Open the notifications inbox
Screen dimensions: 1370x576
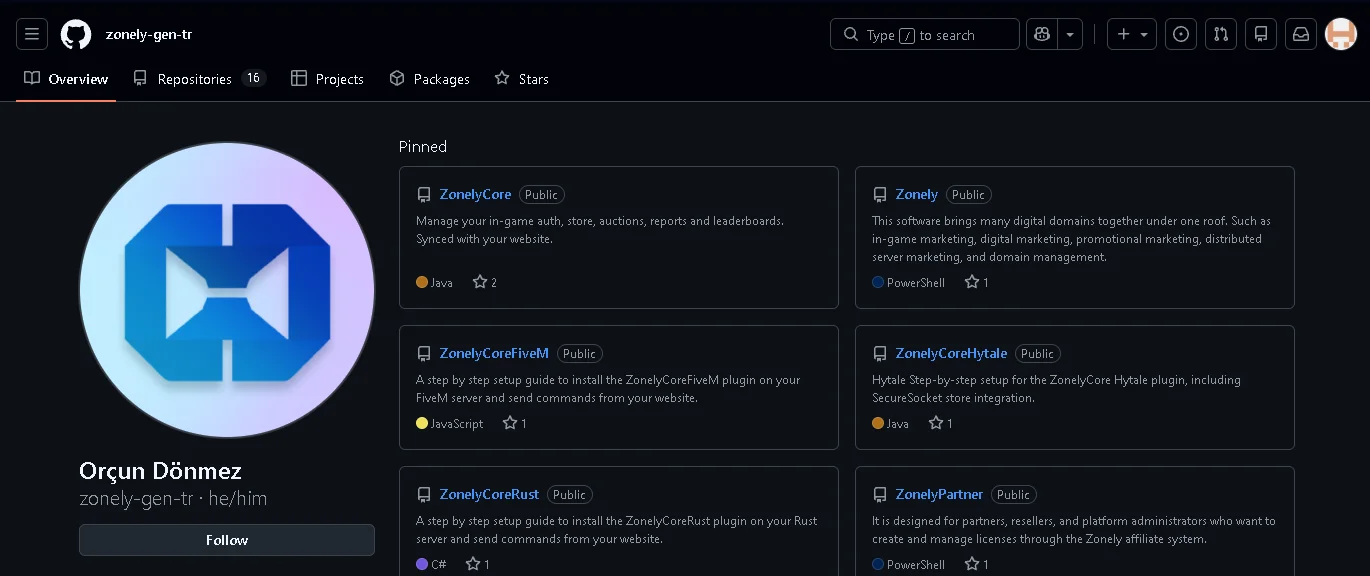[x=1301, y=34]
